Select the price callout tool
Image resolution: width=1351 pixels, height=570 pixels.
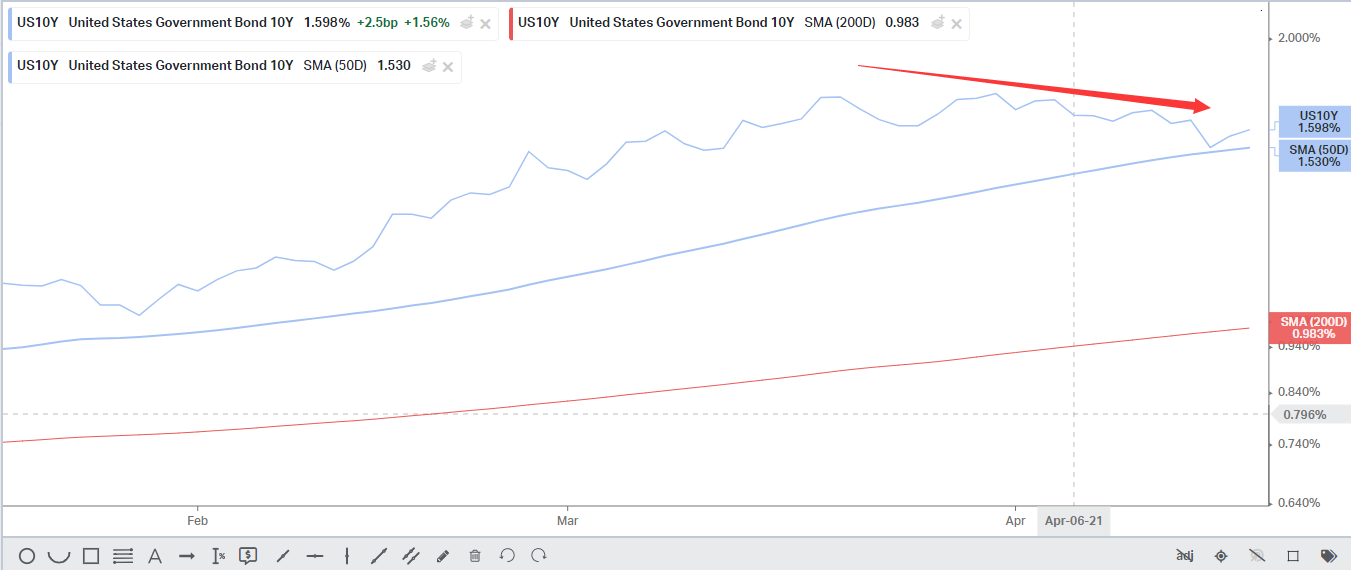click(249, 556)
